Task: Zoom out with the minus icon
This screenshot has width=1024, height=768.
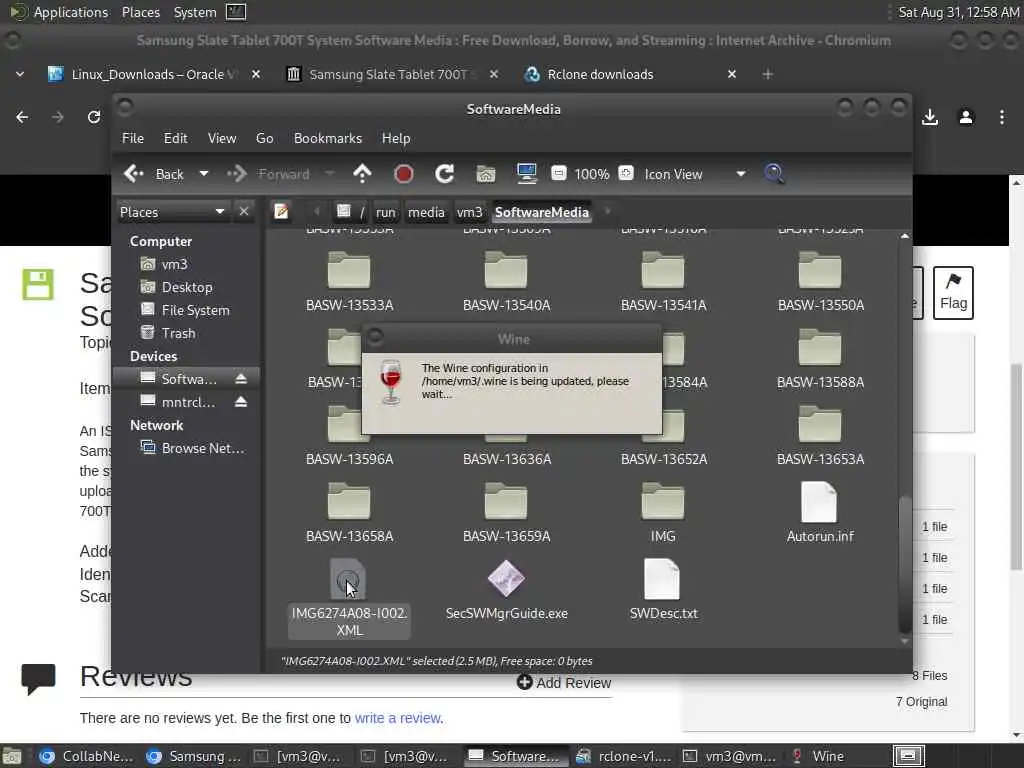Action: tap(558, 174)
